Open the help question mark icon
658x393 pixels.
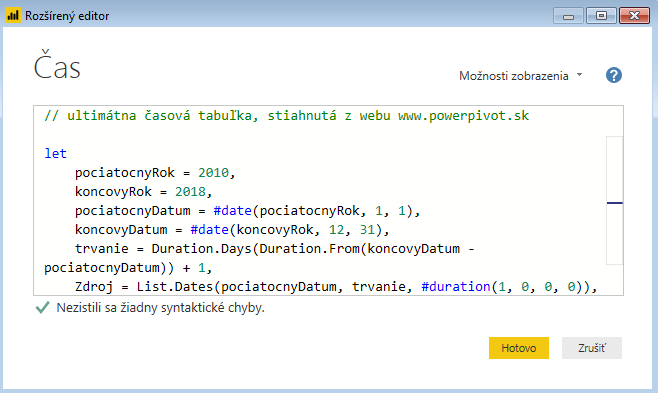[x=614, y=75]
